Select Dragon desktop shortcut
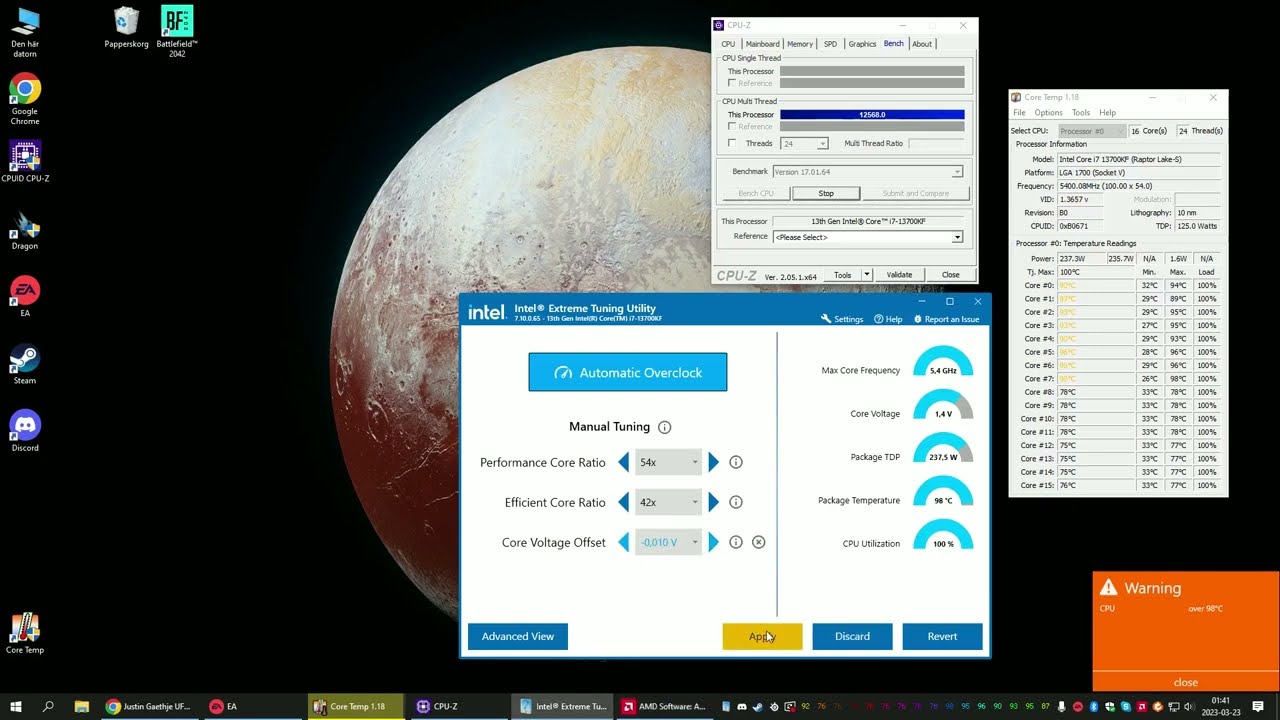Screen dimensions: 1280x720 pyautogui.click(x=25, y=231)
